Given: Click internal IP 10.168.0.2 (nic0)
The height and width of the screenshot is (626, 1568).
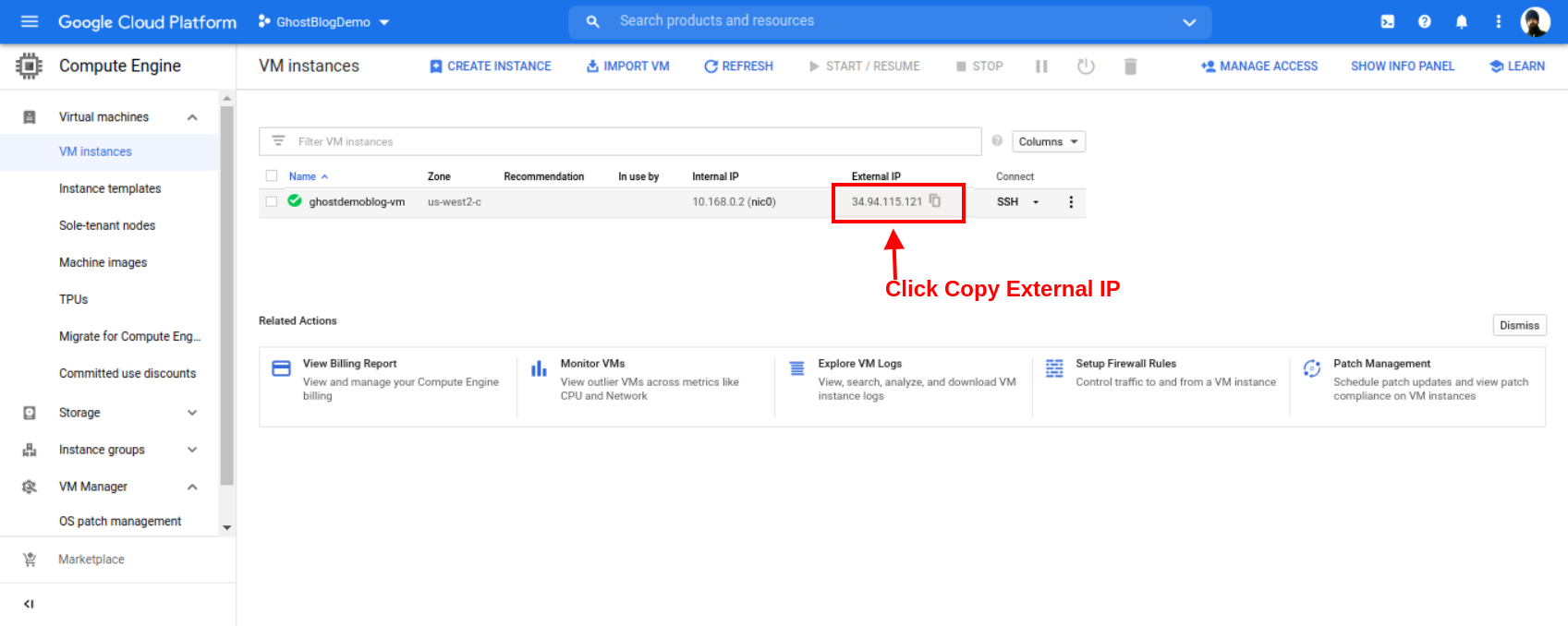Looking at the screenshot, I should coord(734,202).
